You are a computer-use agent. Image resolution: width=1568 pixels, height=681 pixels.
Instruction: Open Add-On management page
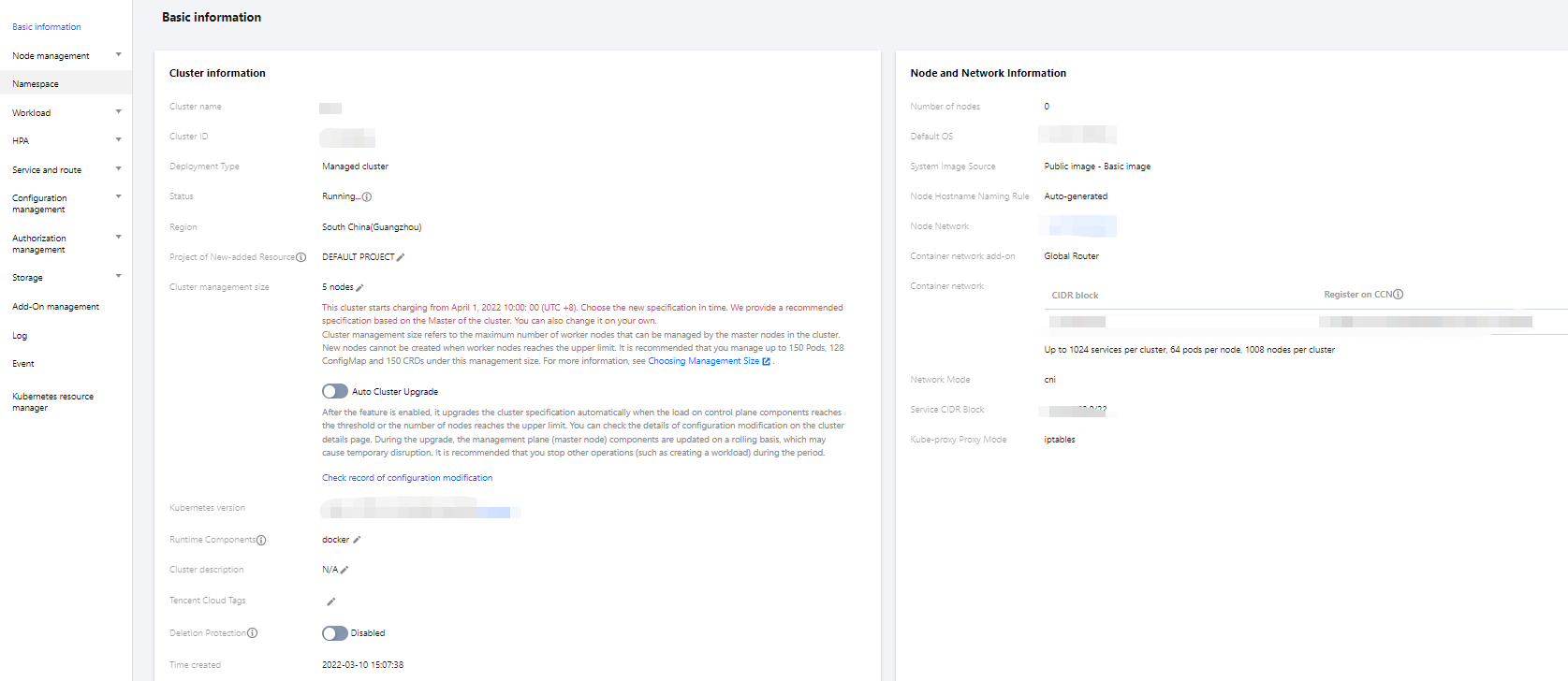55,307
